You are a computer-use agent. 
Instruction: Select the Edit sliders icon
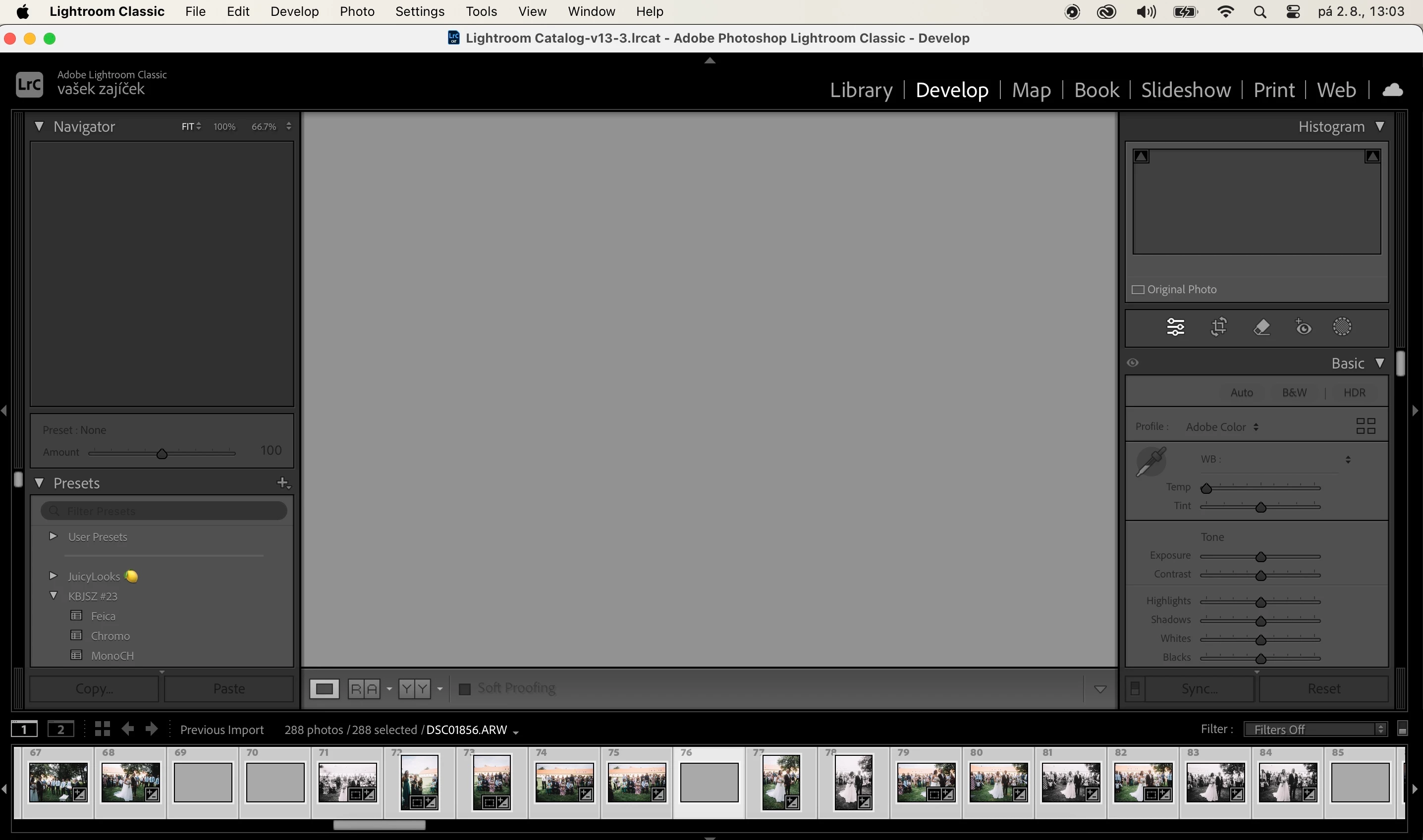pos(1176,326)
